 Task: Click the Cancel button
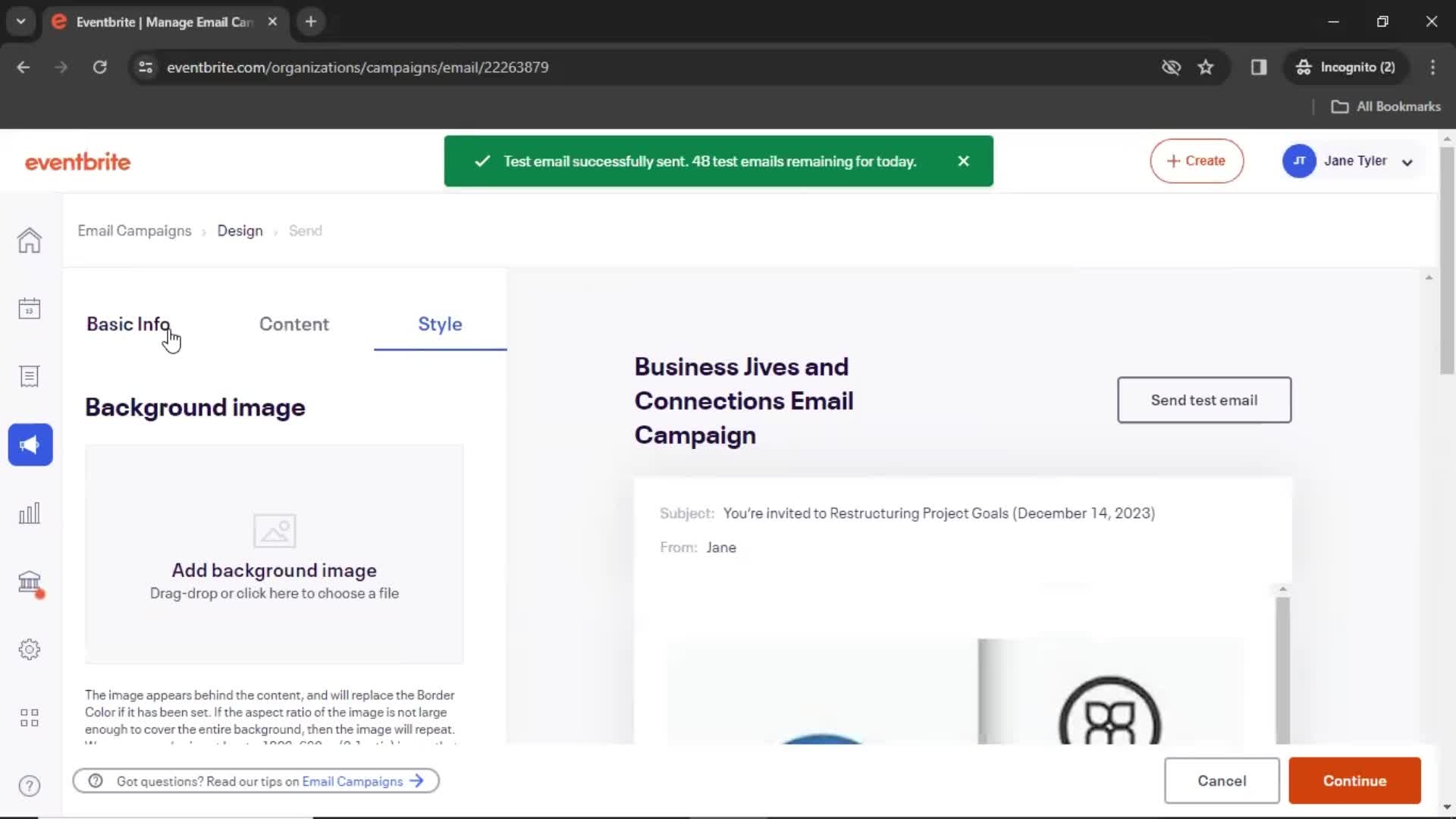[1222, 780]
